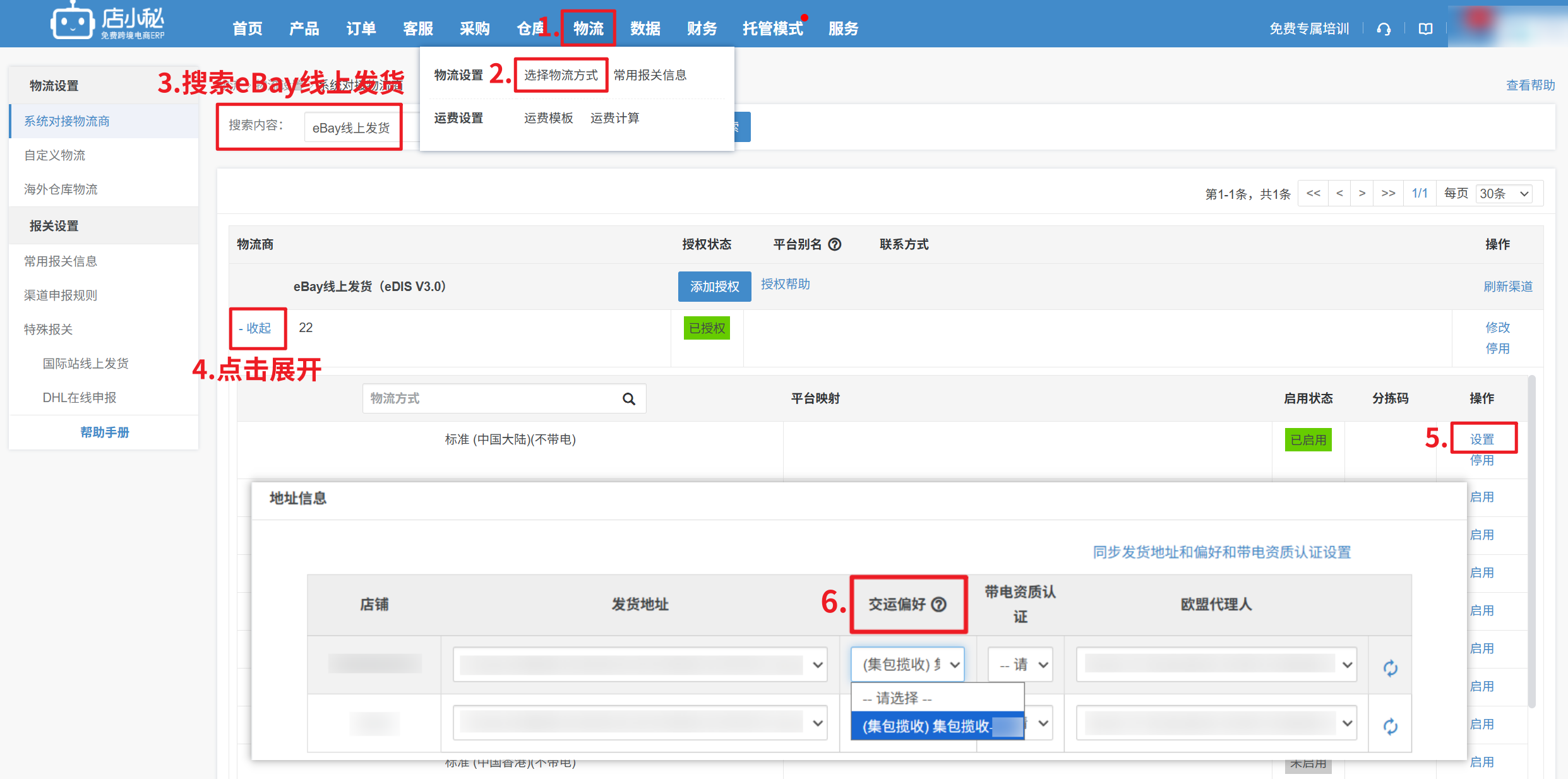Open first row 发货地址 dropdown
The height and width of the screenshot is (779, 1568).
[x=640, y=665]
